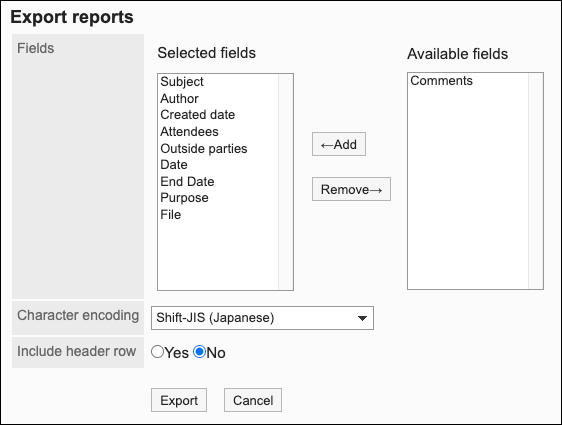This screenshot has height=425, width=562.
Task: Click the Available fields list scrollbar
Action: tap(535, 181)
